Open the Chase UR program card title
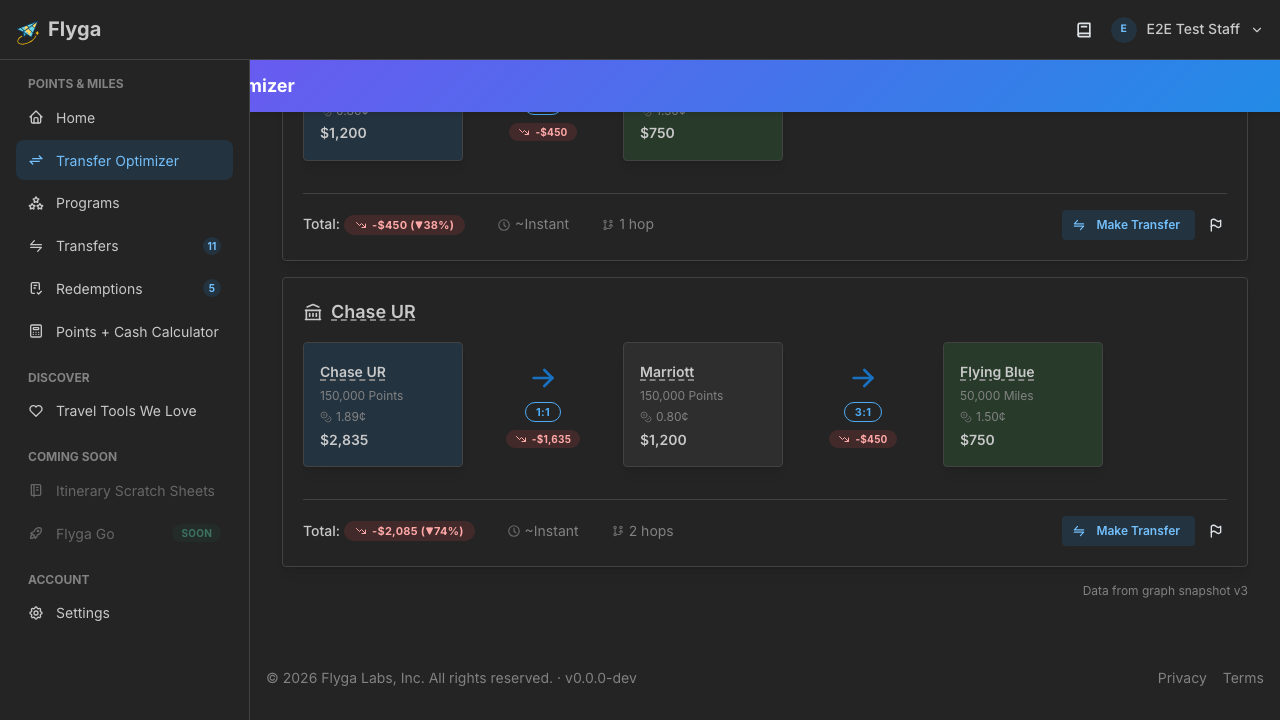Screen dimensions: 1280x720 pyautogui.click(x=353, y=372)
